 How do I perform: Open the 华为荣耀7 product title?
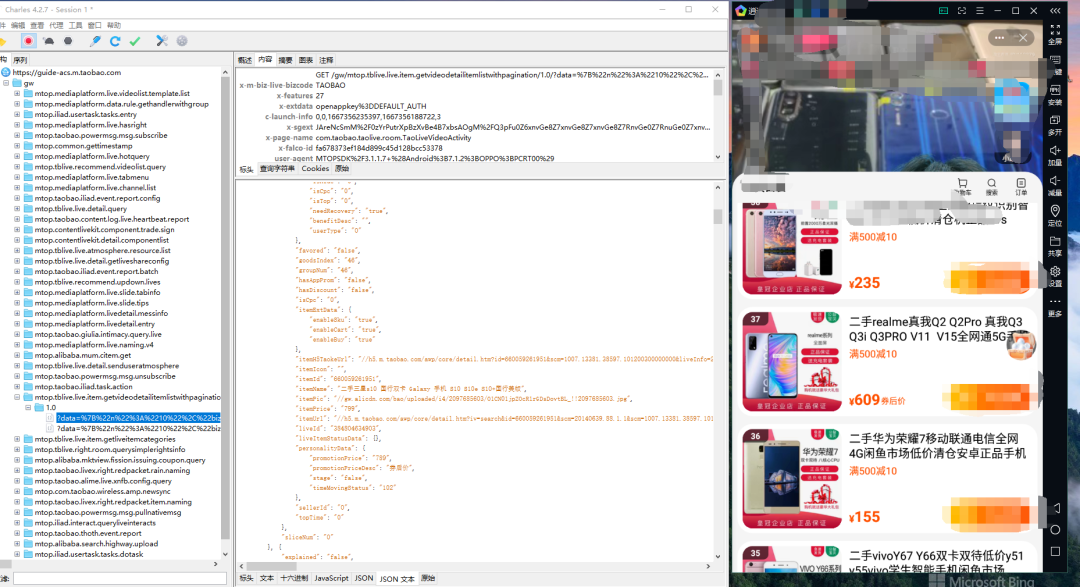click(937, 446)
